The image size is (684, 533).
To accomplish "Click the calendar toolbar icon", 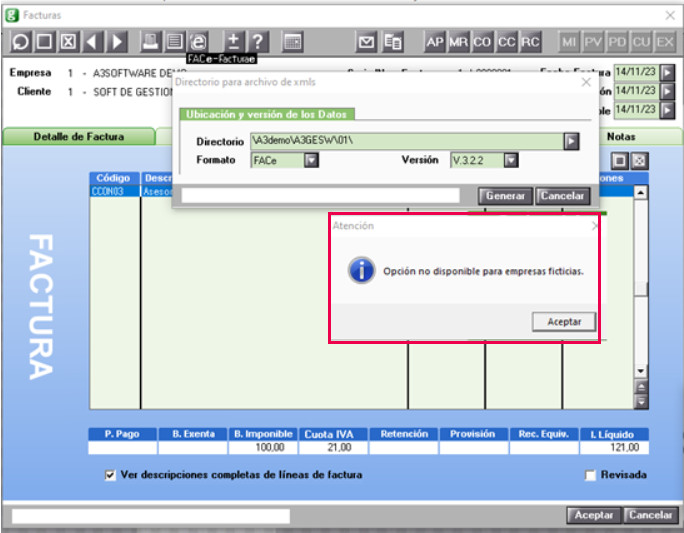I will (292, 42).
